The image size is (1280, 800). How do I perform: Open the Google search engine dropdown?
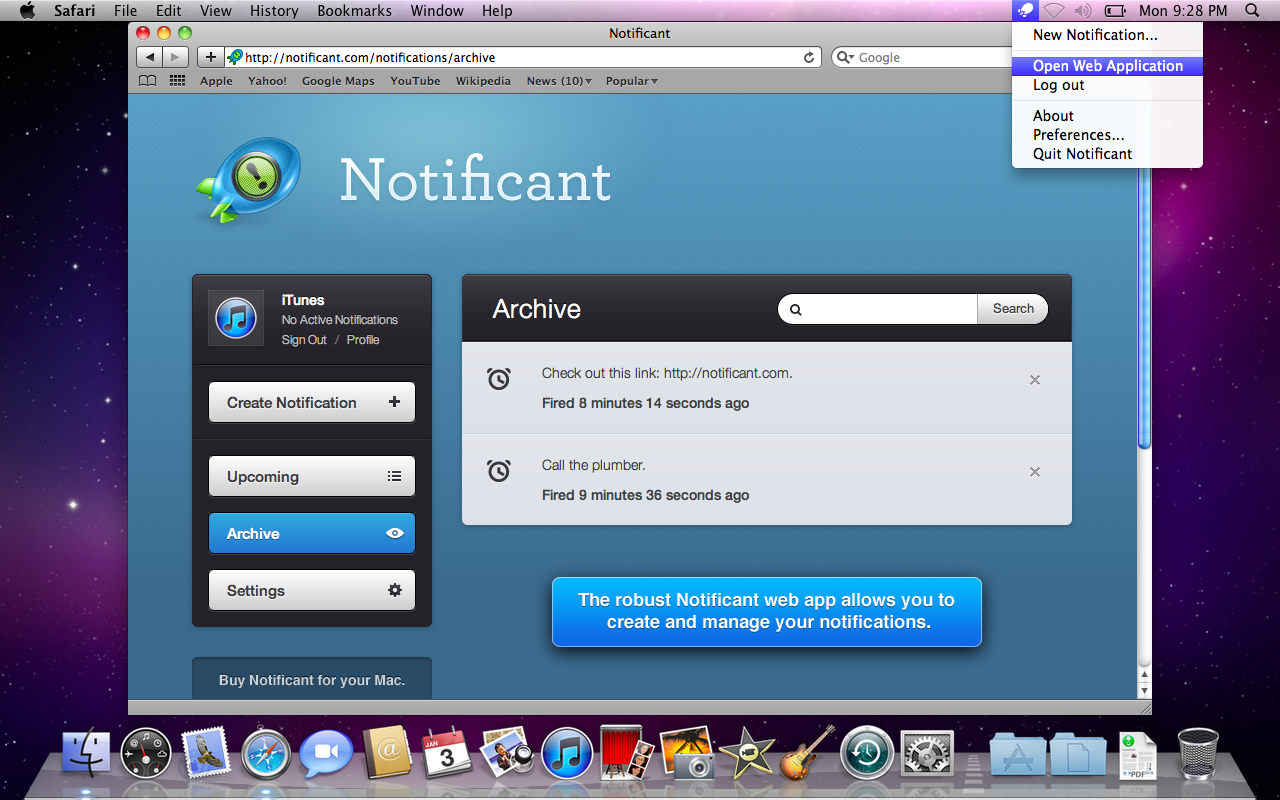click(x=846, y=58)
